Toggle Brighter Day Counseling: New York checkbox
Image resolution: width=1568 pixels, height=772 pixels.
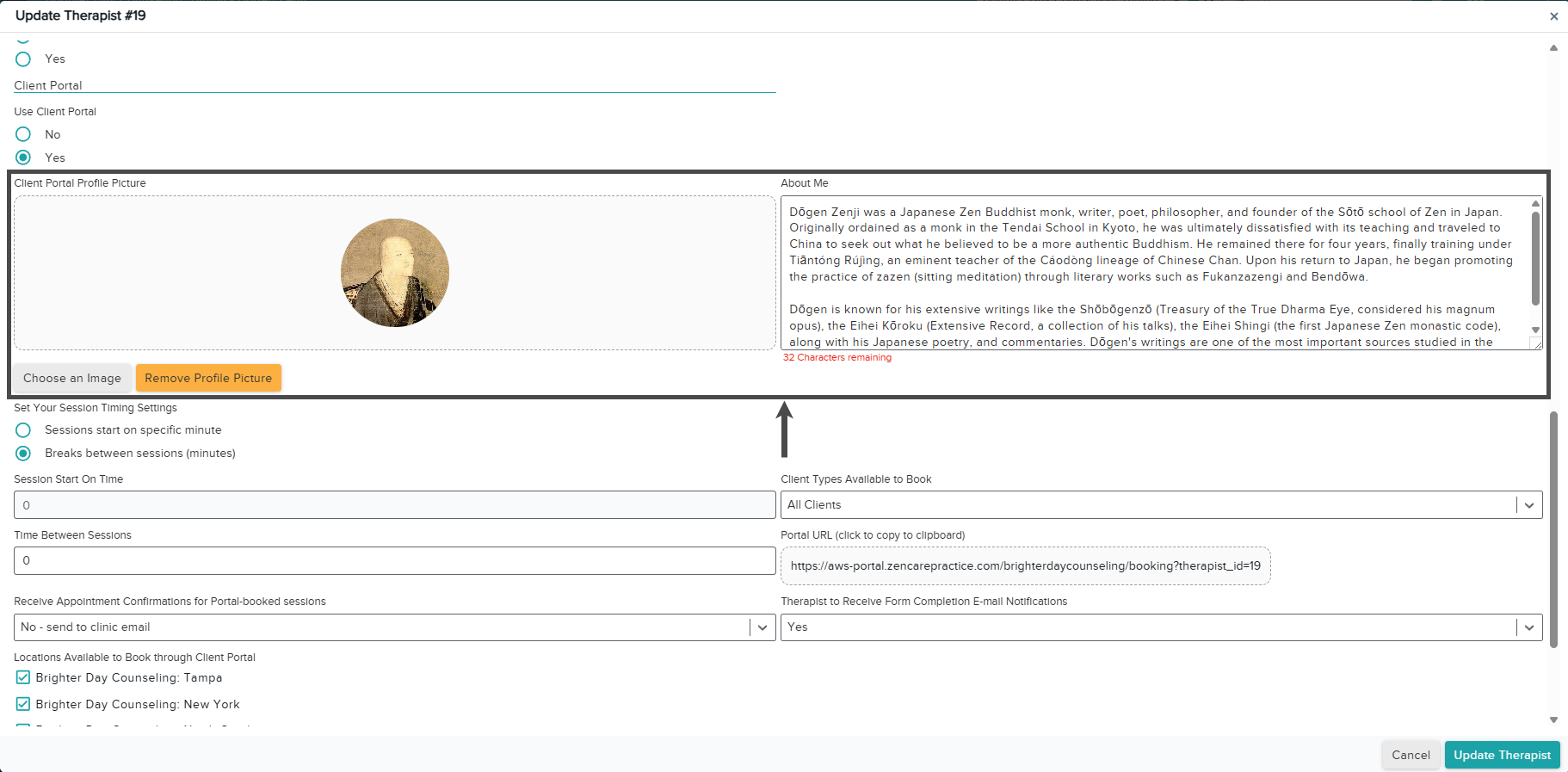pyautogui.click(x=23, y=704)
